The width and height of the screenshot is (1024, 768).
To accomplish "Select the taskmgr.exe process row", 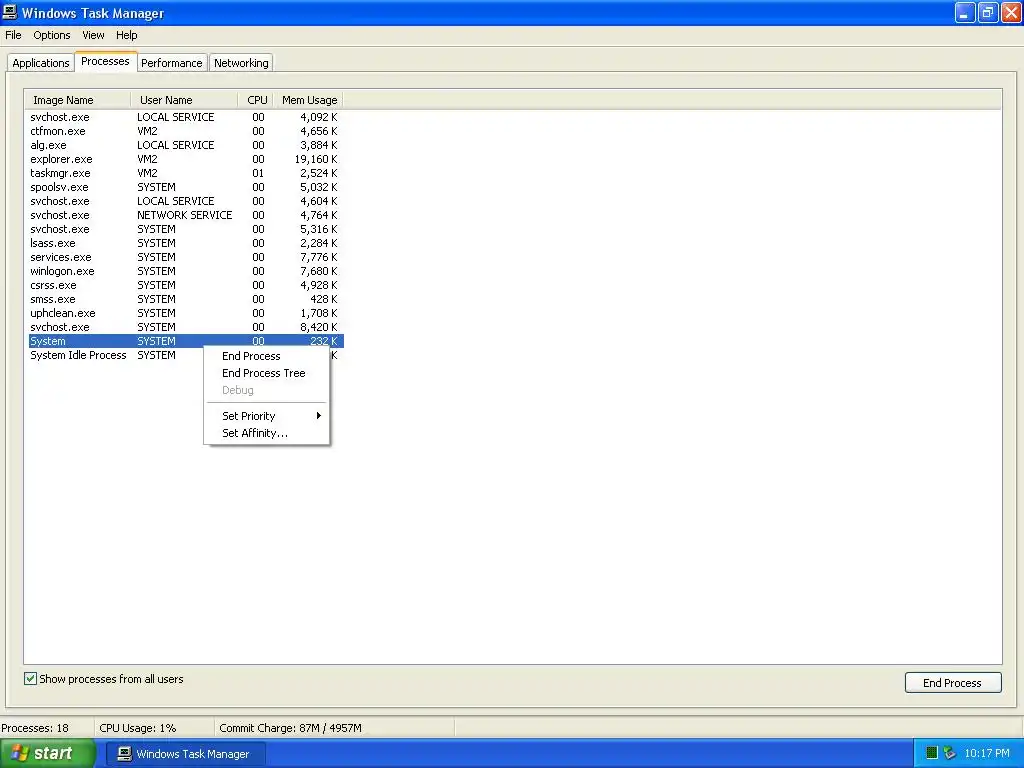I will click(186, 173).
